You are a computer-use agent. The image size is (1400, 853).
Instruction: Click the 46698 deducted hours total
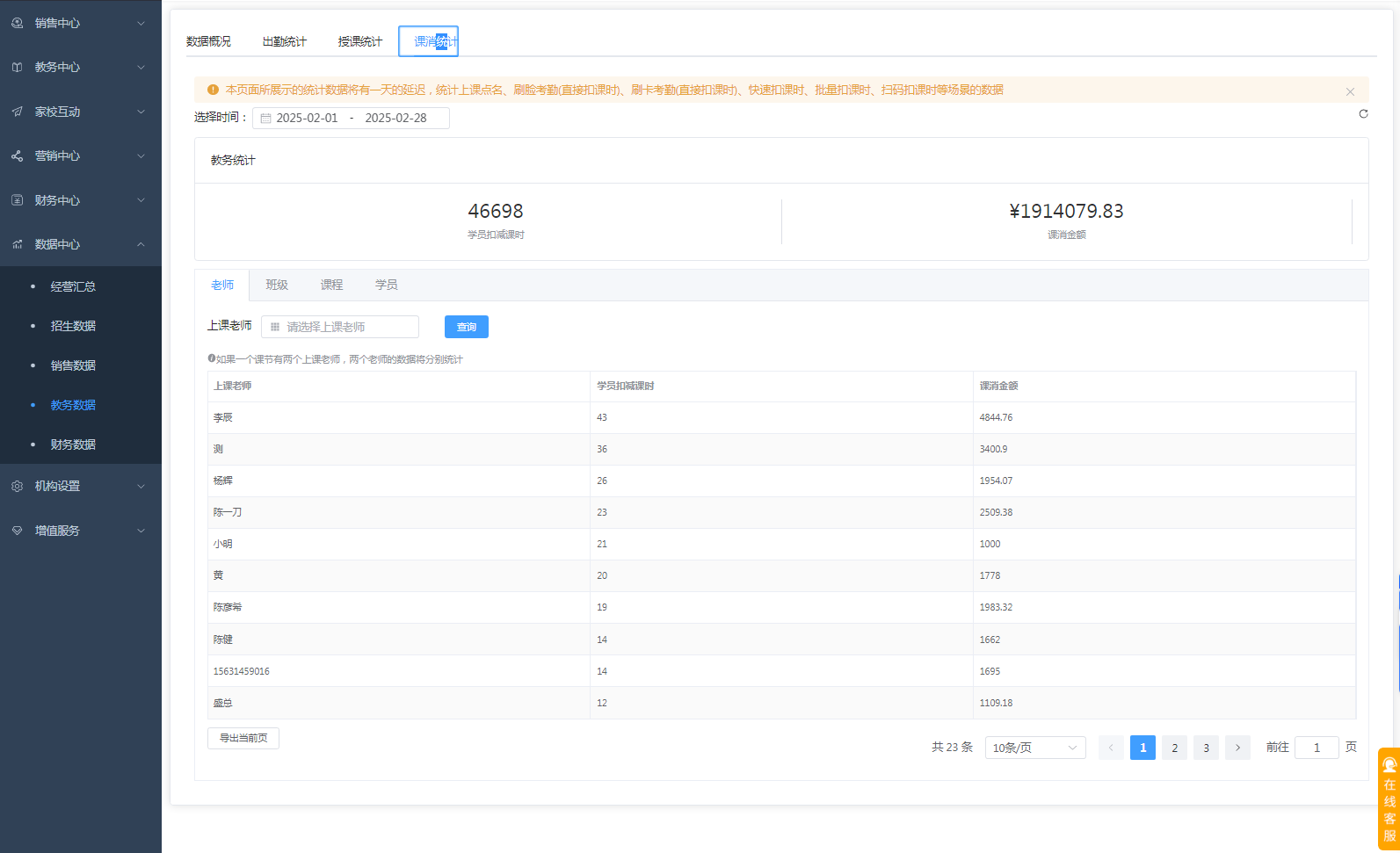[496, 211]
